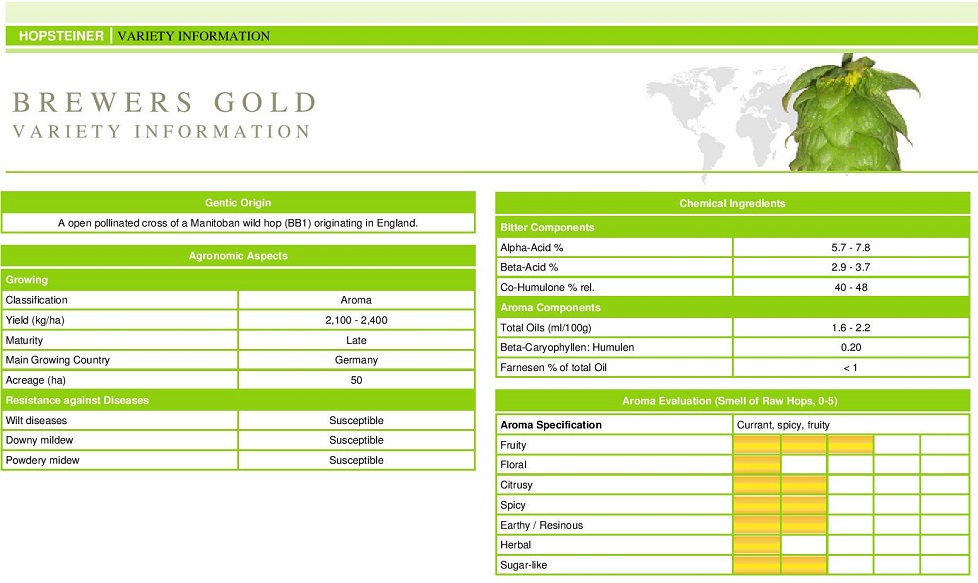978x583 pixels.
Task: Select the Germany value cell
Action: coord(356,360)
